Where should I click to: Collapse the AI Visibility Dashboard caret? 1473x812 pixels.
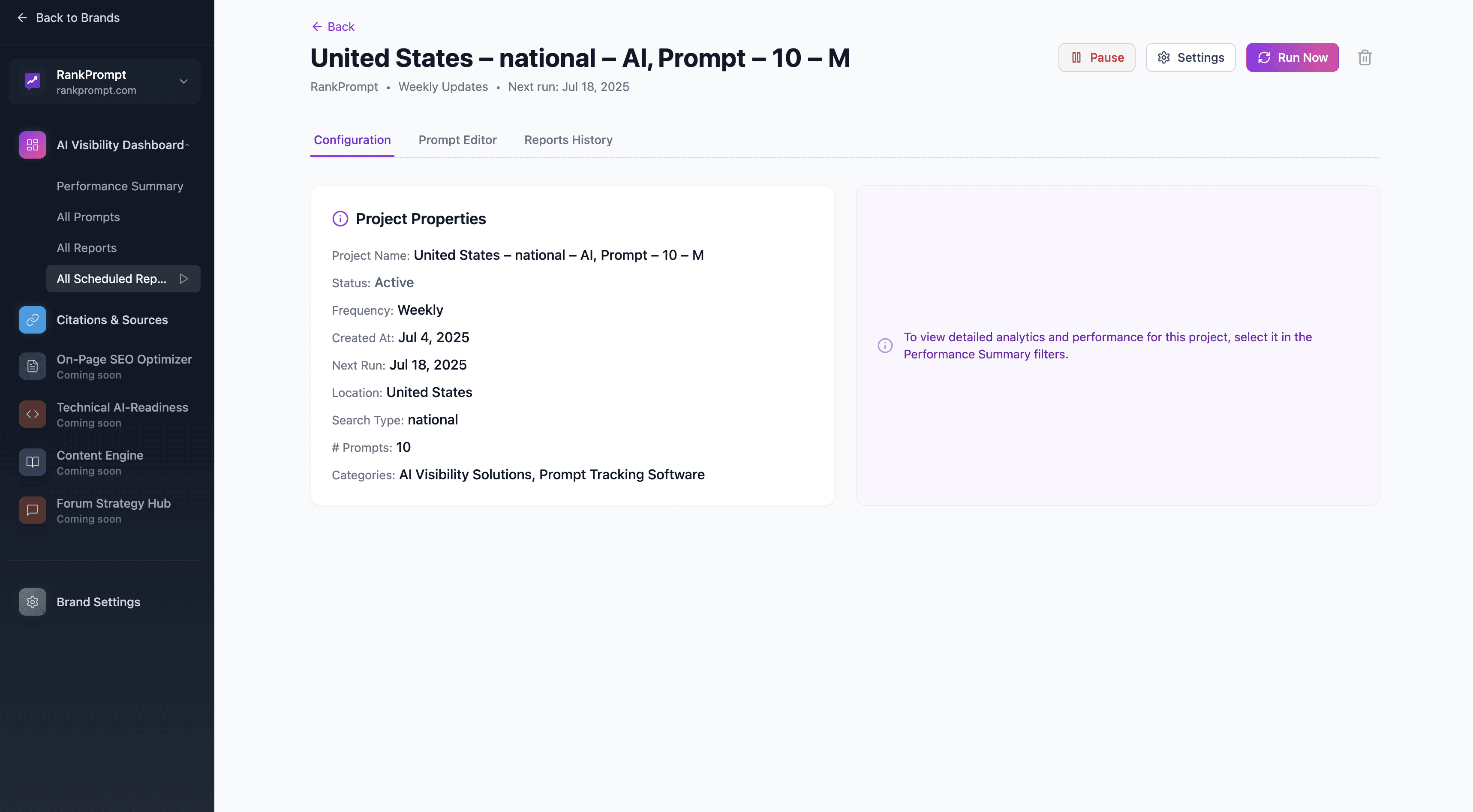[187, 145]
